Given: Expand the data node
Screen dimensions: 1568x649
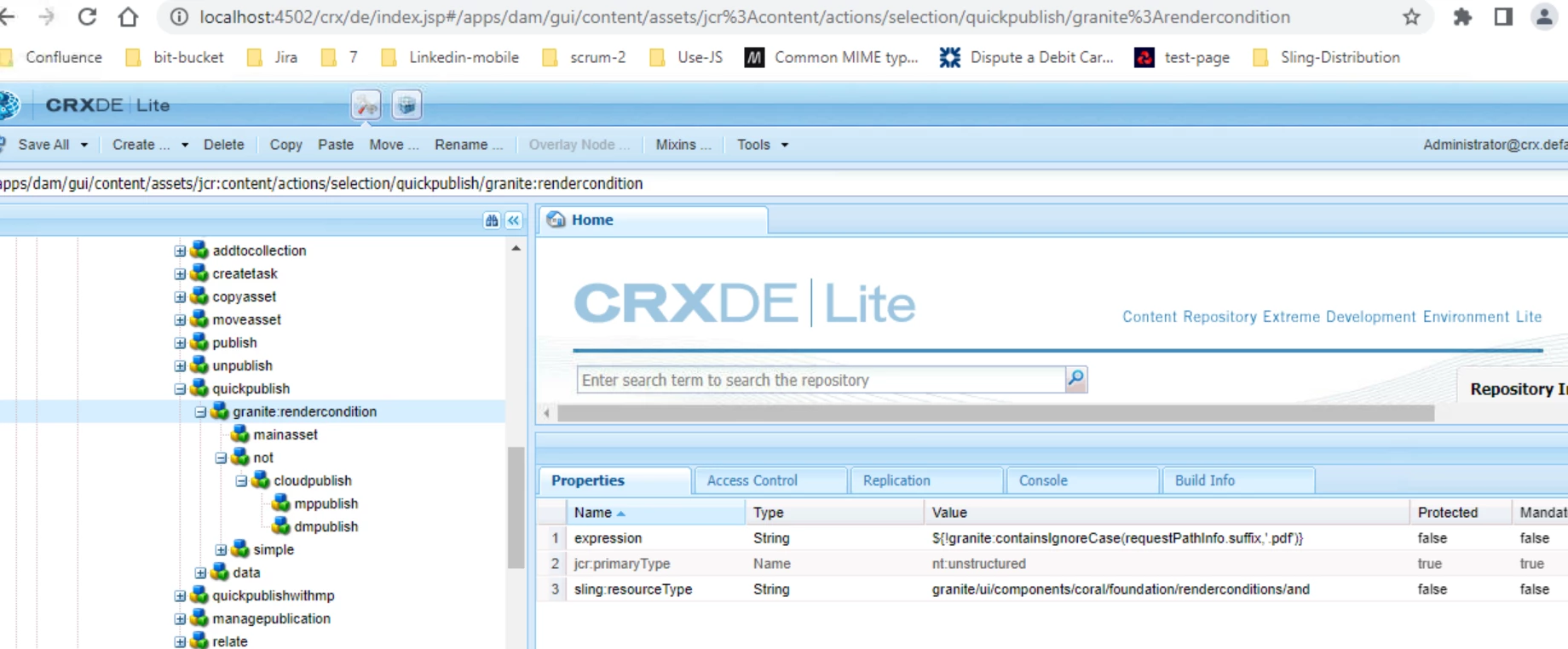Looking at the screenshot, I should click(x=200, y=572).
